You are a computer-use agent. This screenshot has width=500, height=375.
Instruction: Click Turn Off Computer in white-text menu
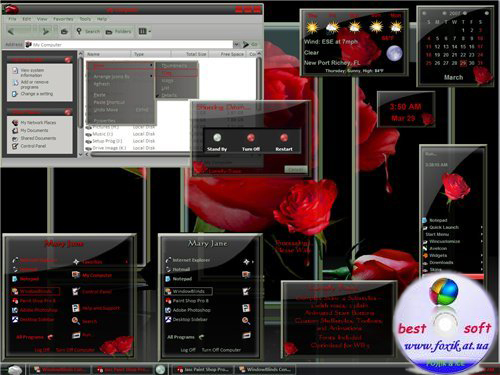[x=221, y=350]
